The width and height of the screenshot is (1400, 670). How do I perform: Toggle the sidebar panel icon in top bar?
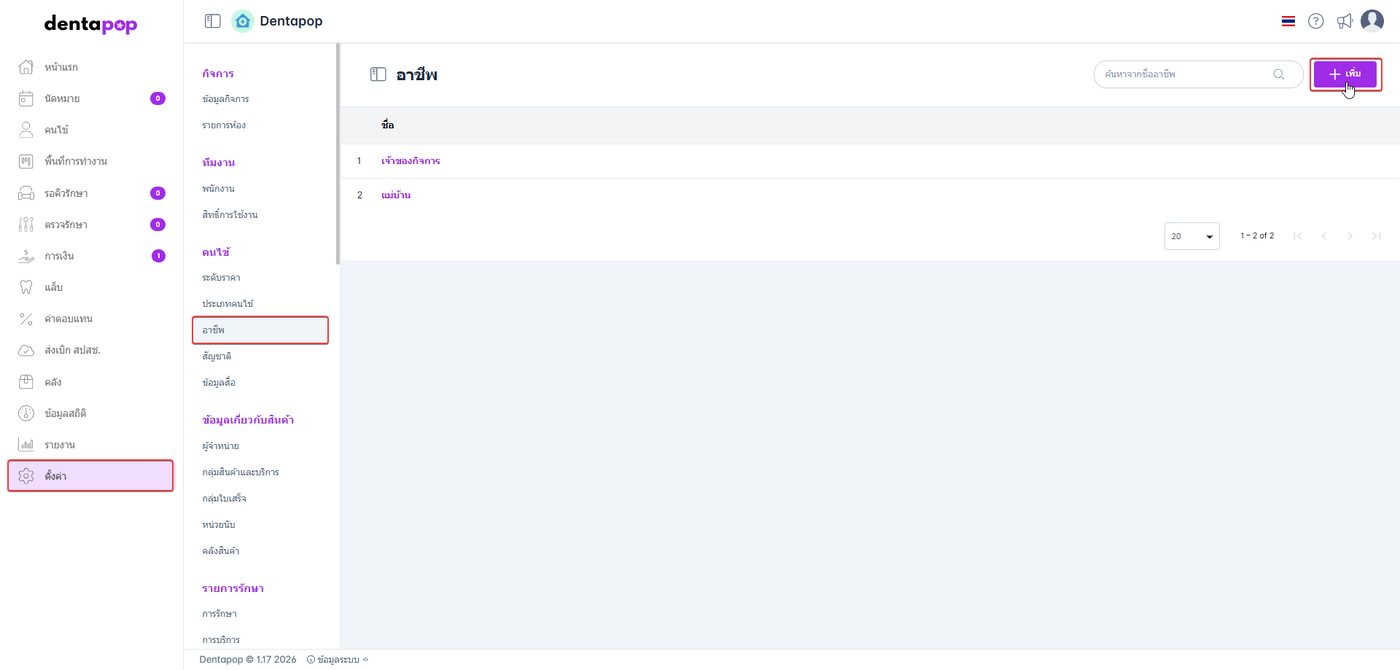click(212, 21)
